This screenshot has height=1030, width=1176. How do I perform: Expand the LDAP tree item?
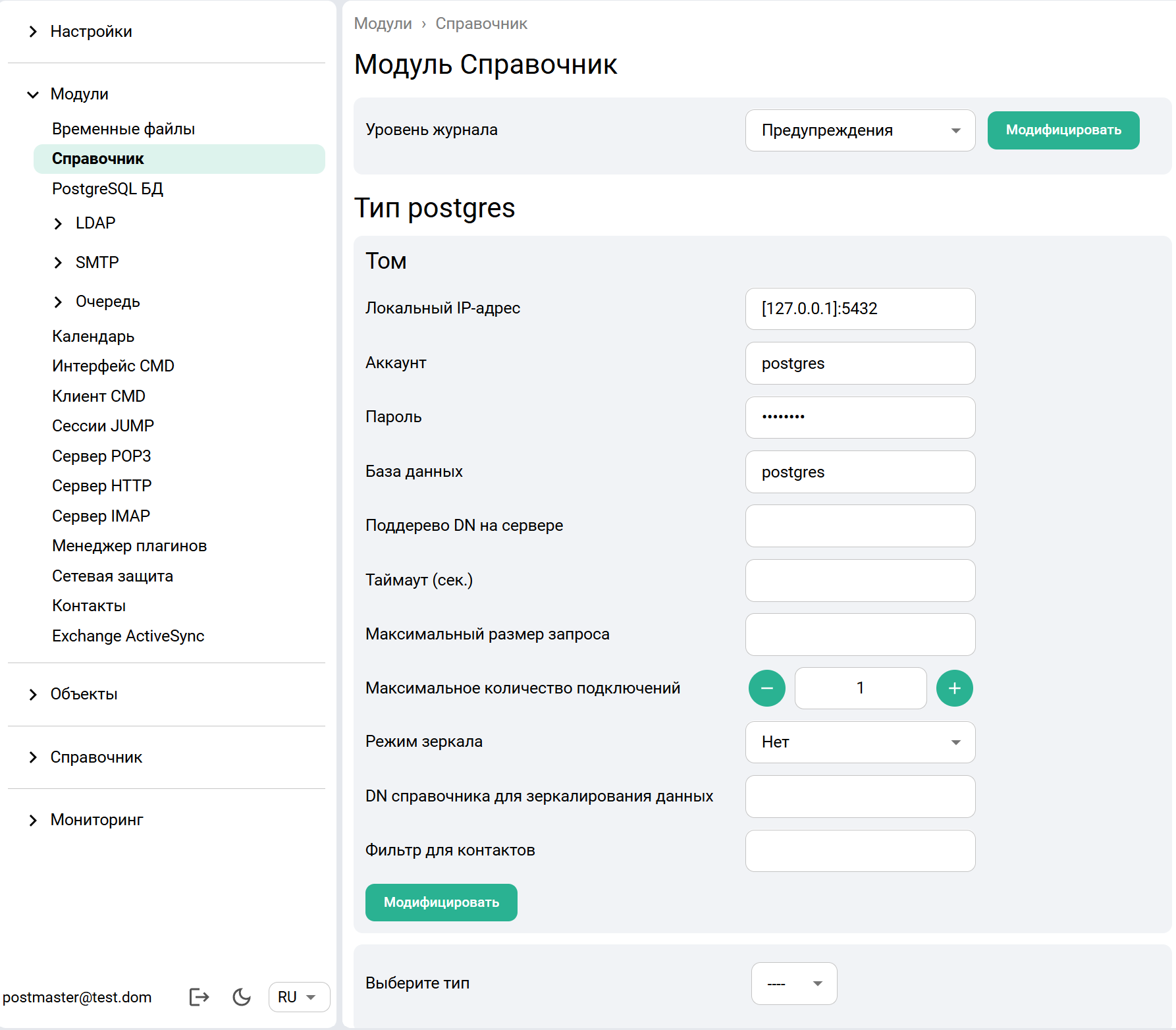[58, 224]
